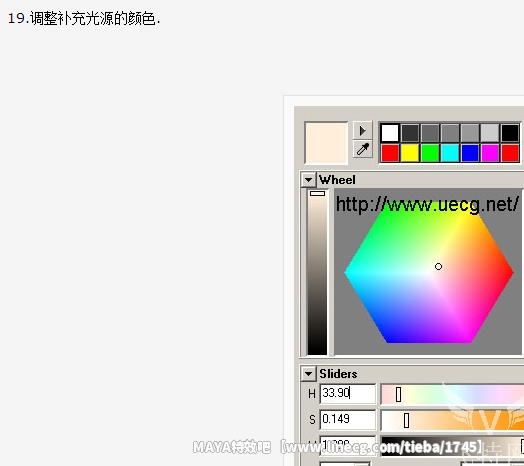Pick the green palette swatch

(430, 153)
